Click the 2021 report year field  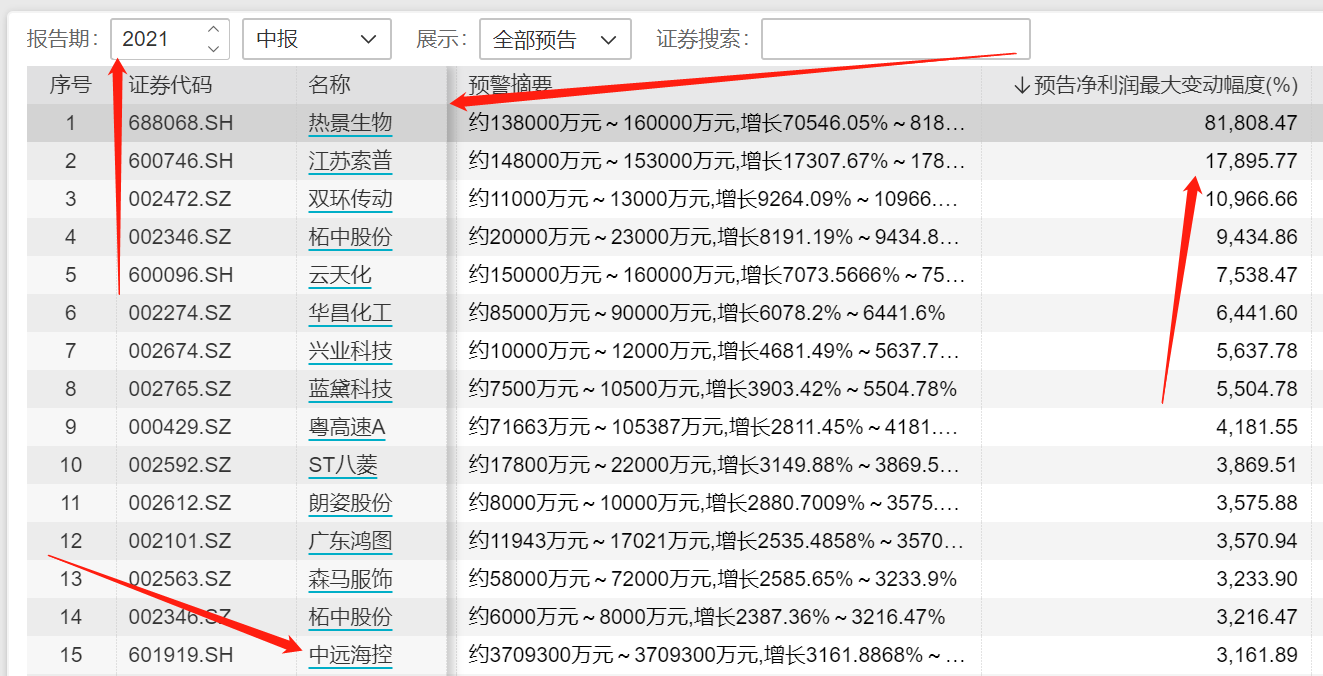pos(158,40)
